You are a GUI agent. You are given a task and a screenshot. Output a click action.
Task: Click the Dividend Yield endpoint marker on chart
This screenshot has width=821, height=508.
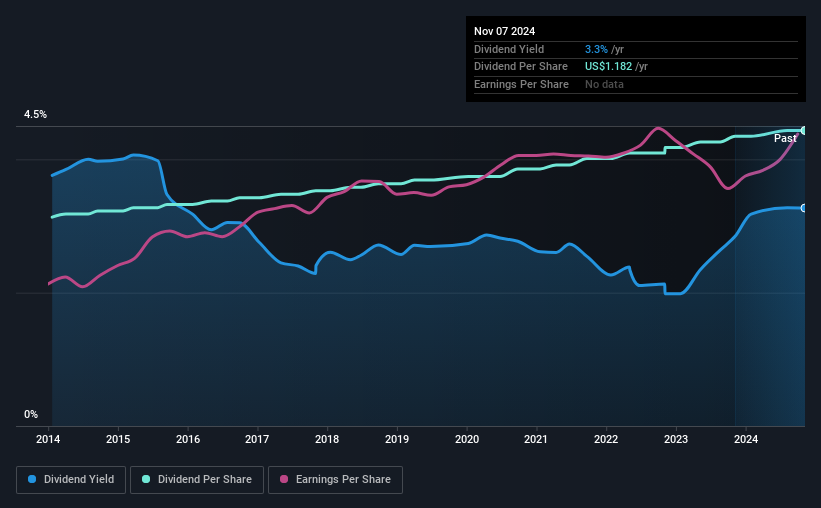[x=804, y=208]
